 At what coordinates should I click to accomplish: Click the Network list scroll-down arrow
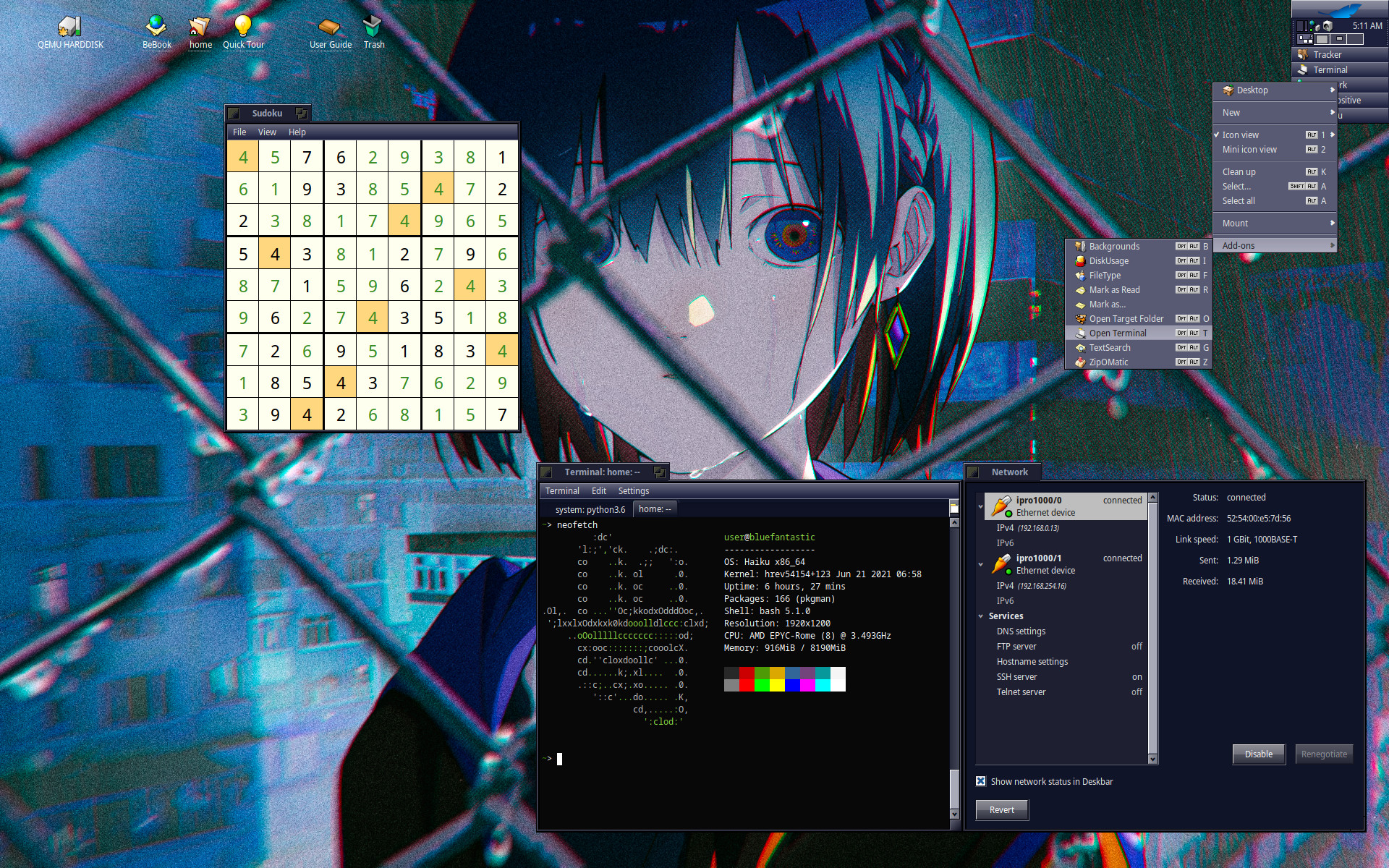(x=1153, y=759)
